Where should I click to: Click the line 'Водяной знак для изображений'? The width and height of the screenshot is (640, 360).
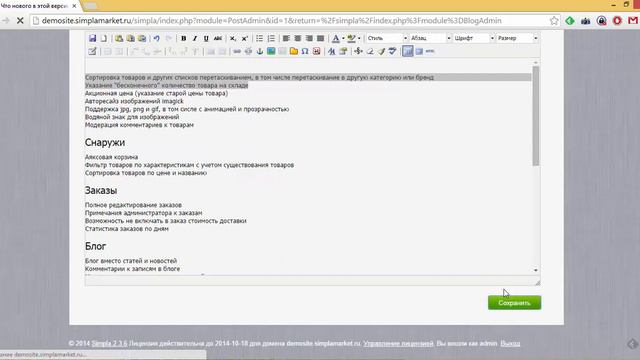[x=132, y=117]
